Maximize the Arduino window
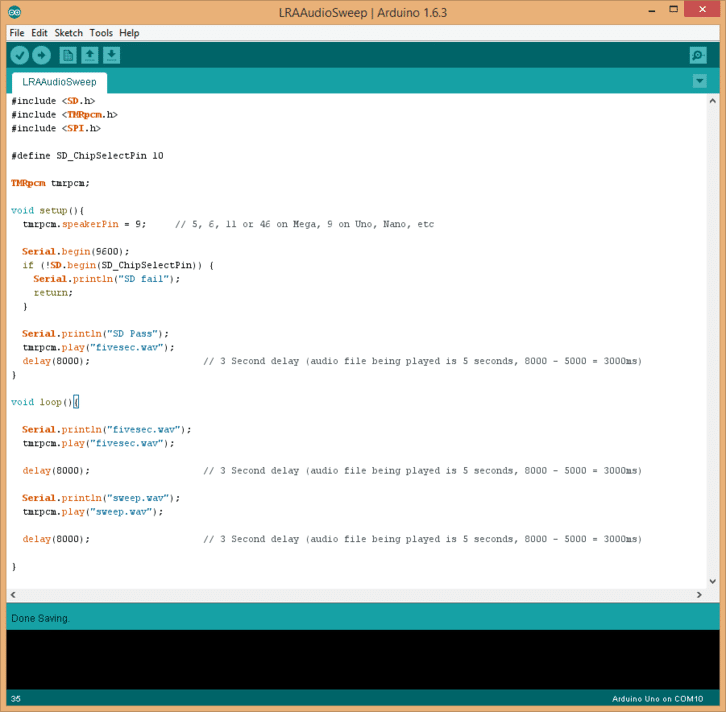Screen dimensions: 726x712 674,10
